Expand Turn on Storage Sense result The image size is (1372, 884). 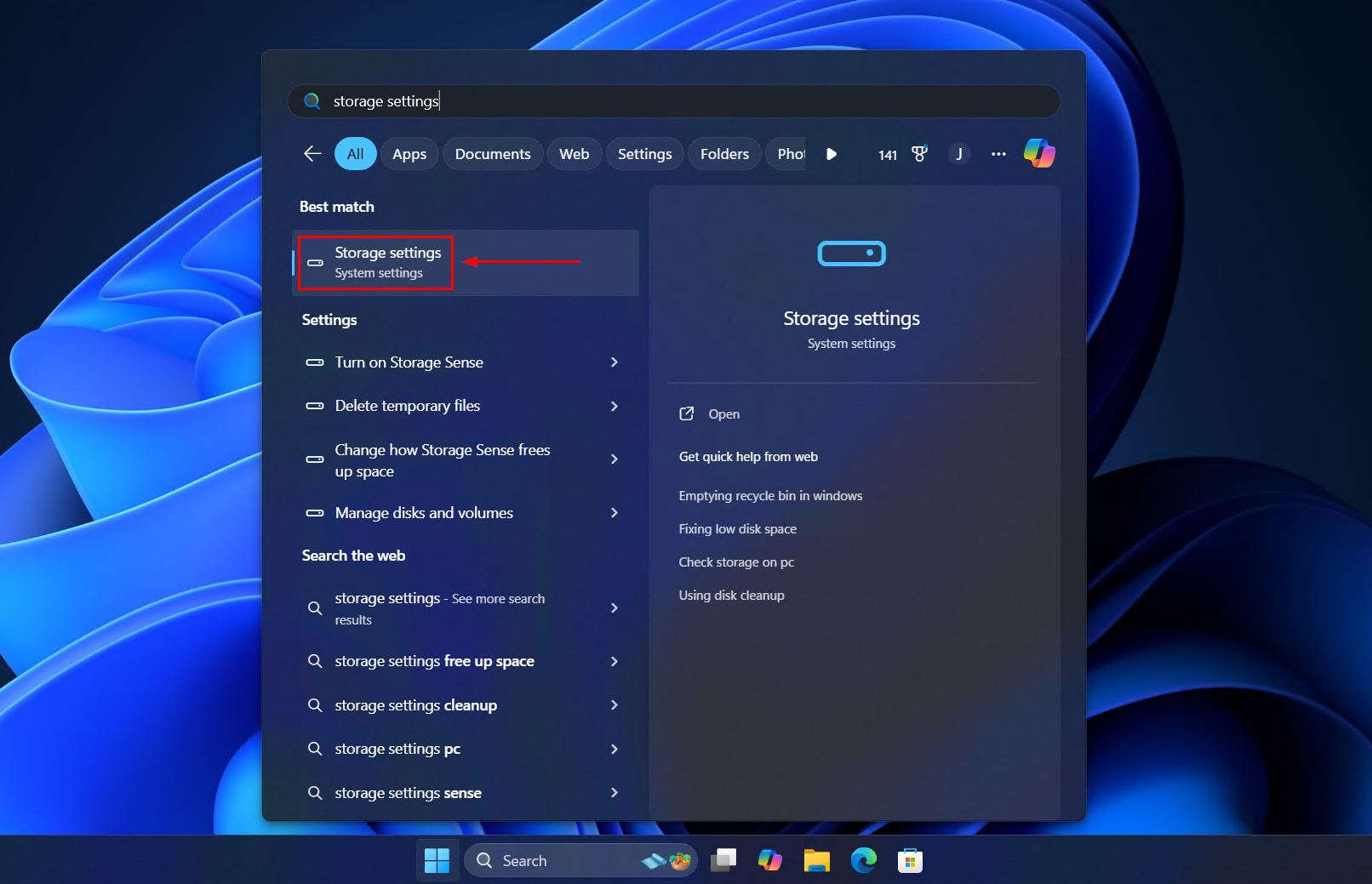pyautogui.click(x=615, y=362)
